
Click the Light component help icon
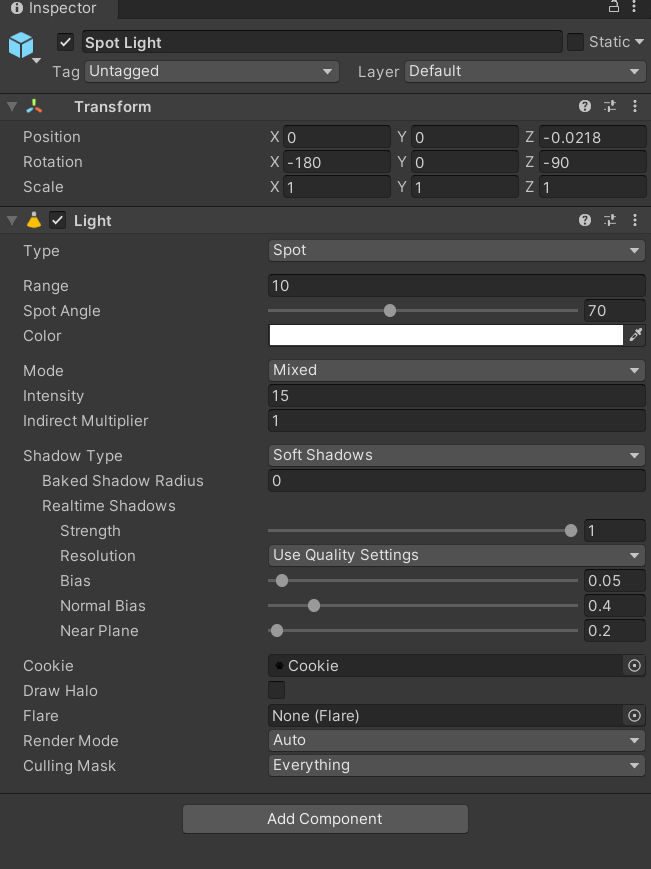(585, 220)
